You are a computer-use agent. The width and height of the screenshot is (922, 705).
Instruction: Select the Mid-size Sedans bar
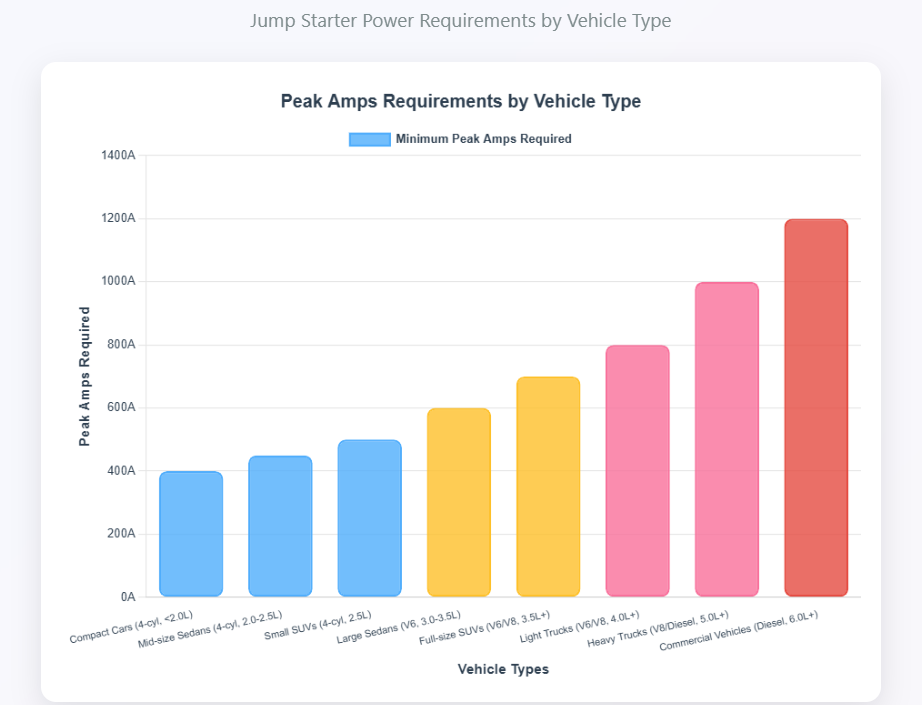(280, 526)
